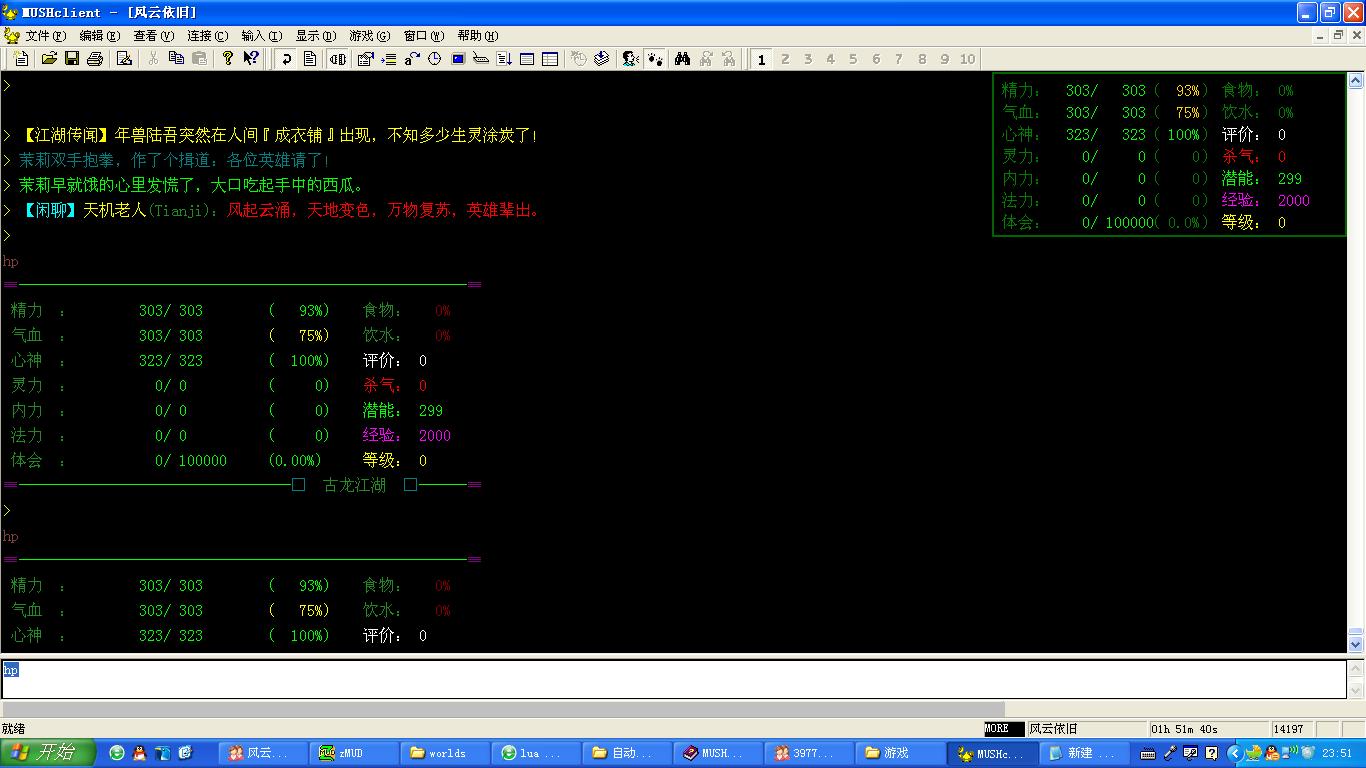Image resolution: width=1366 pixels, height=768 pixels.
Task: Open the world properties checklist icon
Action: tap(365, 59)
